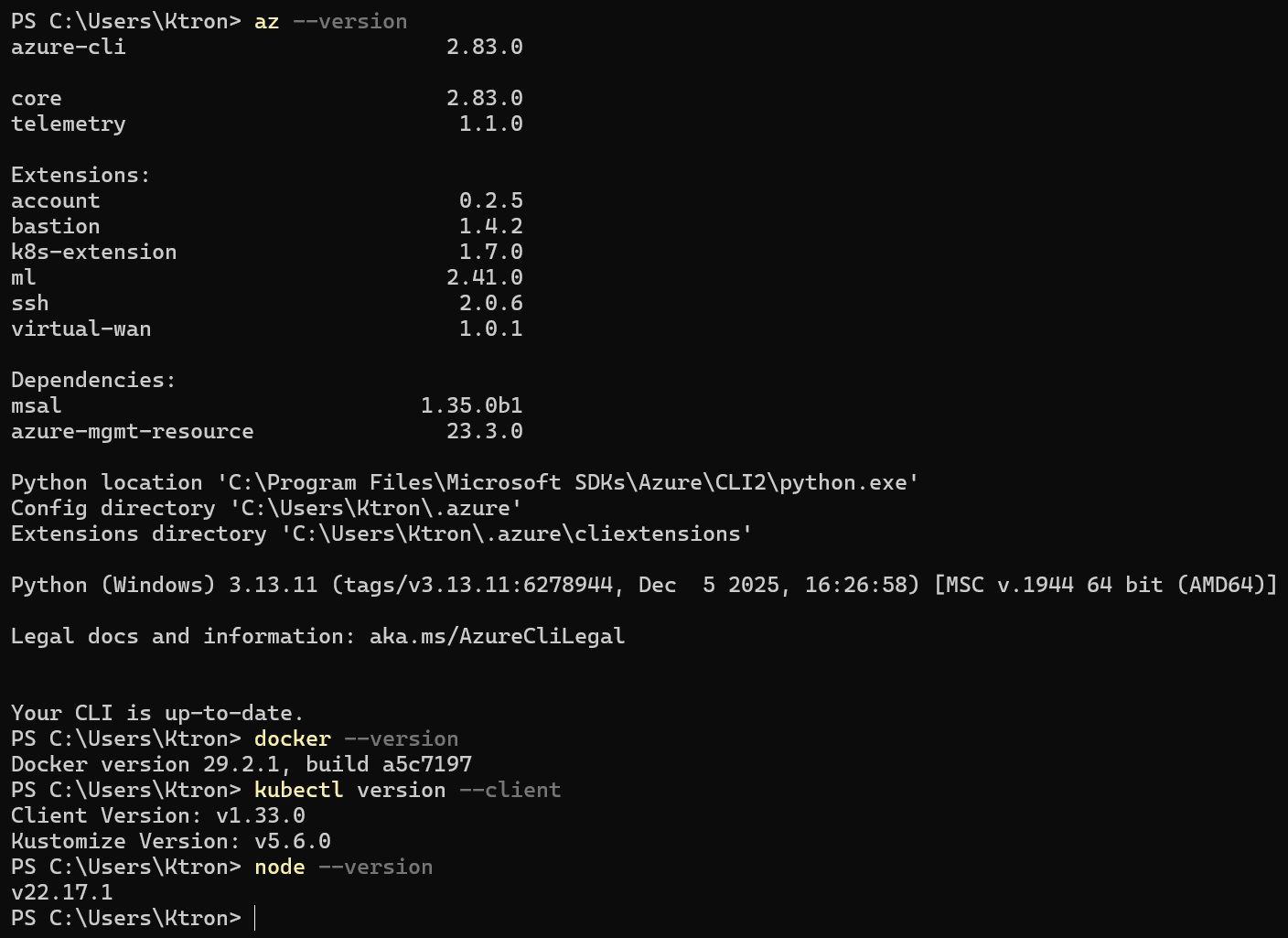Click the 'node' command text
The height and width of the screenshot is (938, 1288).
point(279,867)
